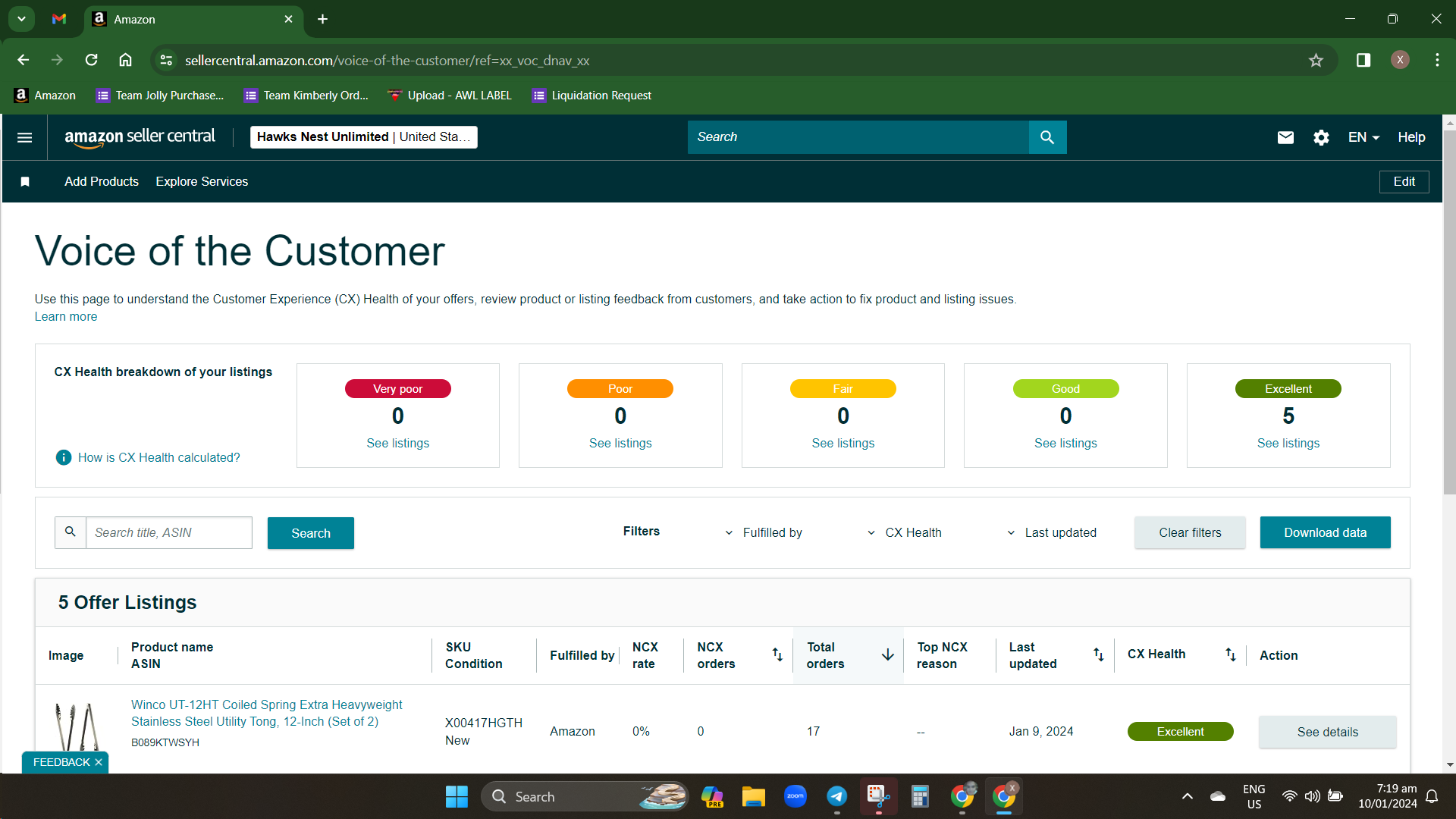This screenshot has width=1456, height=819.
Task: Expand the Fulfilled by filter dropdown
Action: pyautogui.click(x=764, y=532)
